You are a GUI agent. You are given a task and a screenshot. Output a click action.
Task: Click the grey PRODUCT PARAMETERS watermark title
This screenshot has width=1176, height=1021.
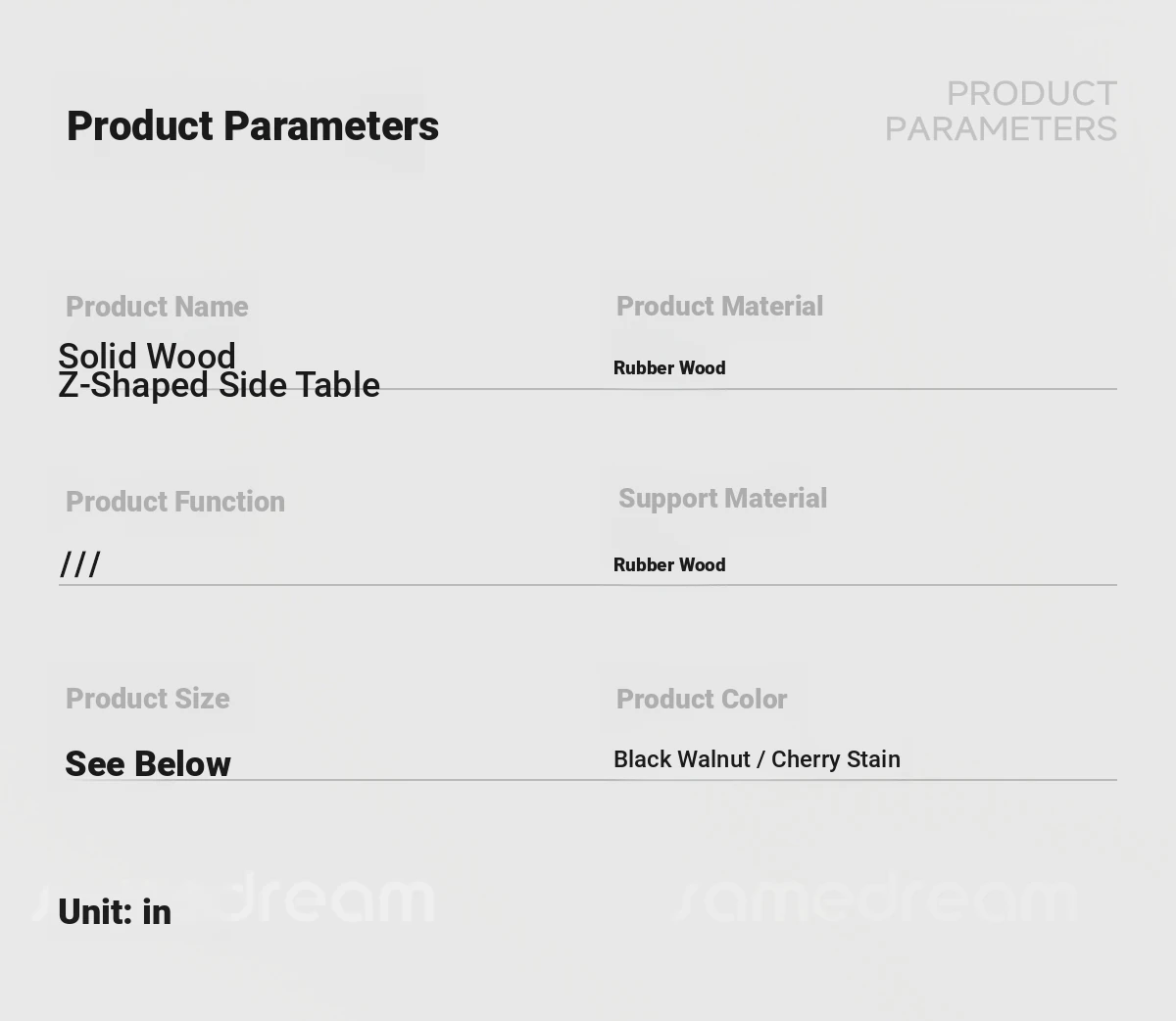pyautogui.click(x=1001, y=111)
